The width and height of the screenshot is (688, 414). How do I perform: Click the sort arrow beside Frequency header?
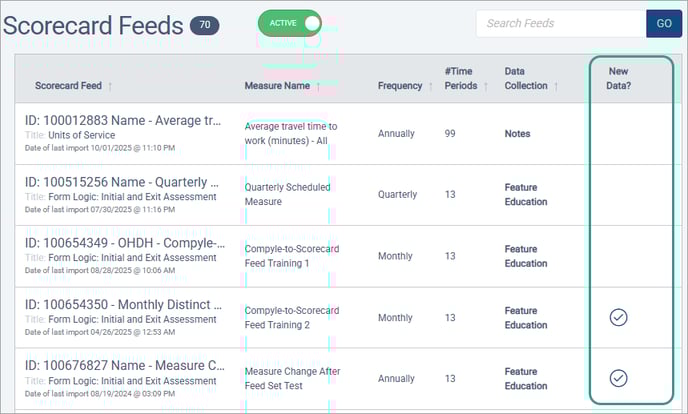click(430, 86)
